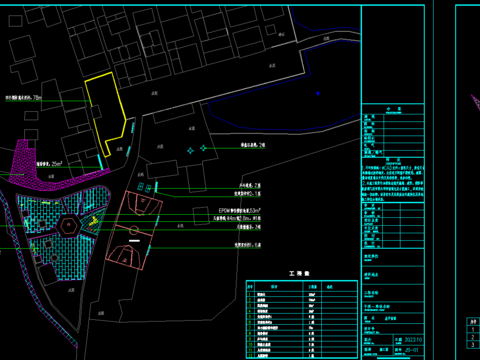Select the 2022.10 date in title block
This screenshot has height=360, width=480.
click(413, 340)
